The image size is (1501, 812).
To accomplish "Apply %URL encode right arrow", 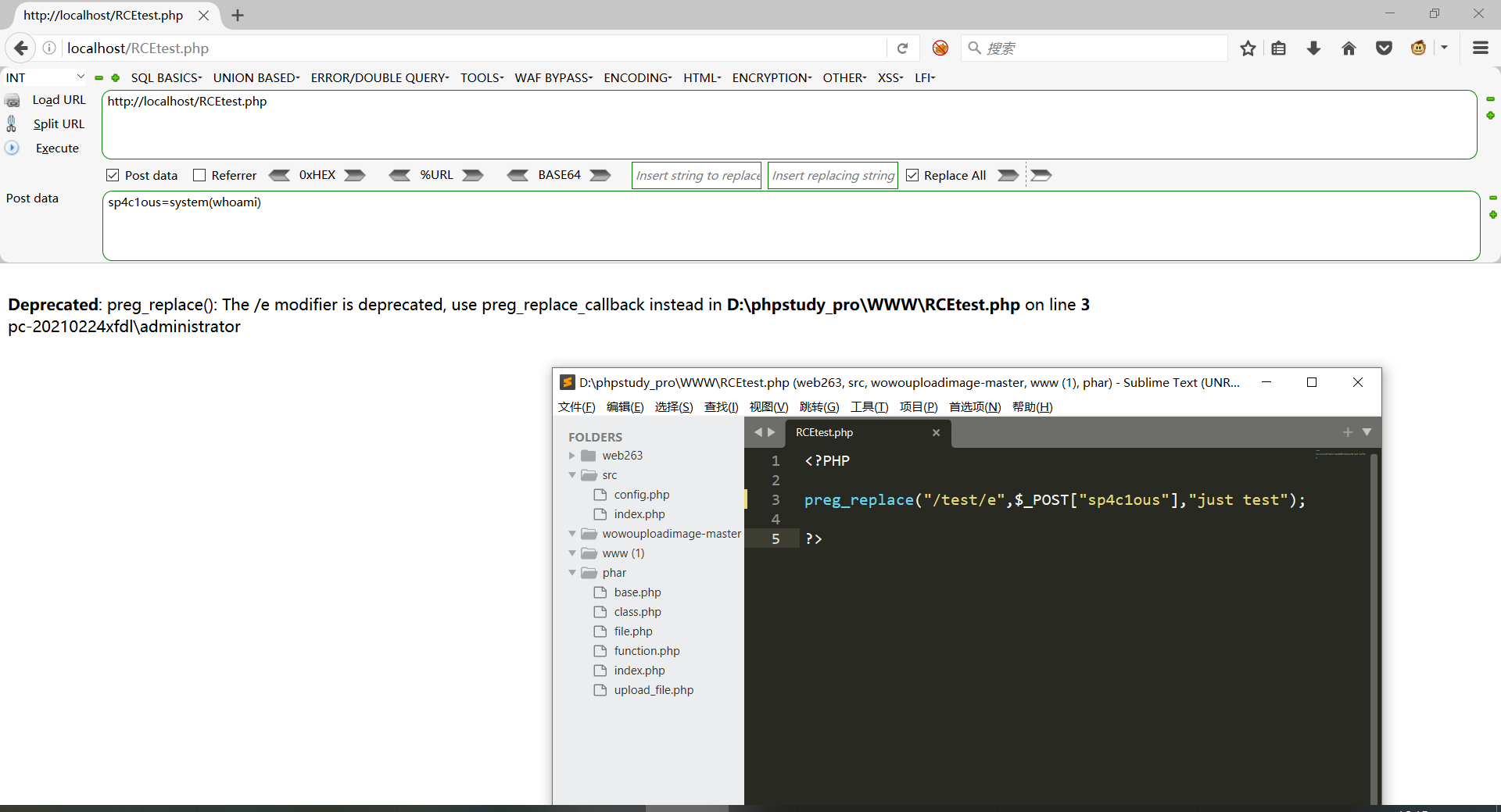I will [x=473, y=175].
